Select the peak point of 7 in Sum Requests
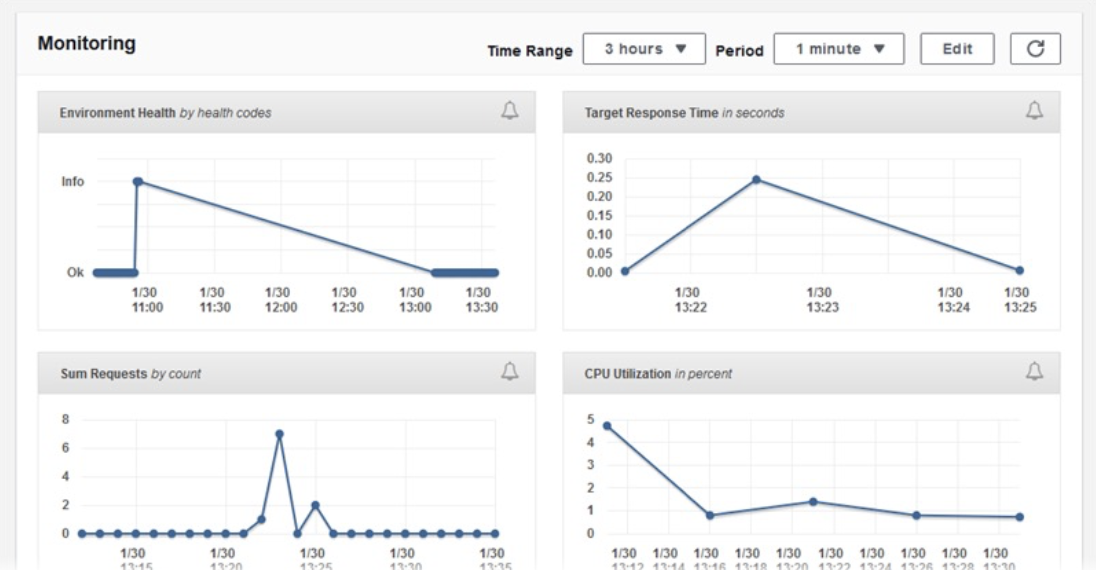Viewport: 1096px width, 570px height. coord(279,434)
